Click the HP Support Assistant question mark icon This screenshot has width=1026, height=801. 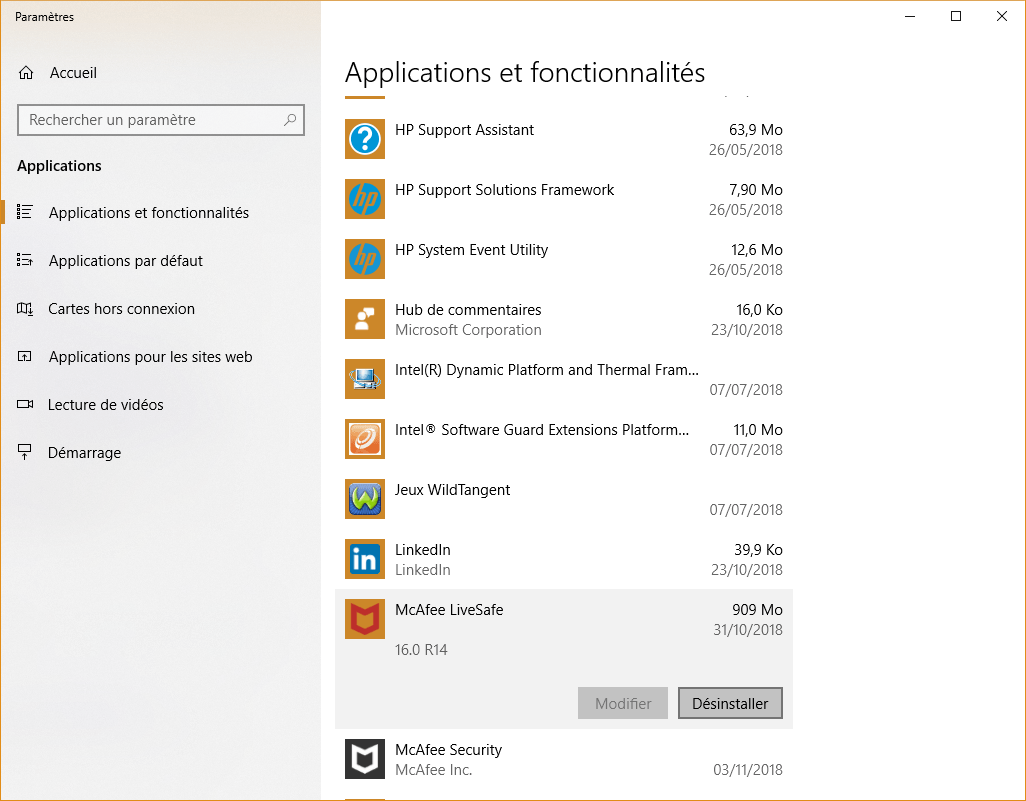[x=365, y=140]
